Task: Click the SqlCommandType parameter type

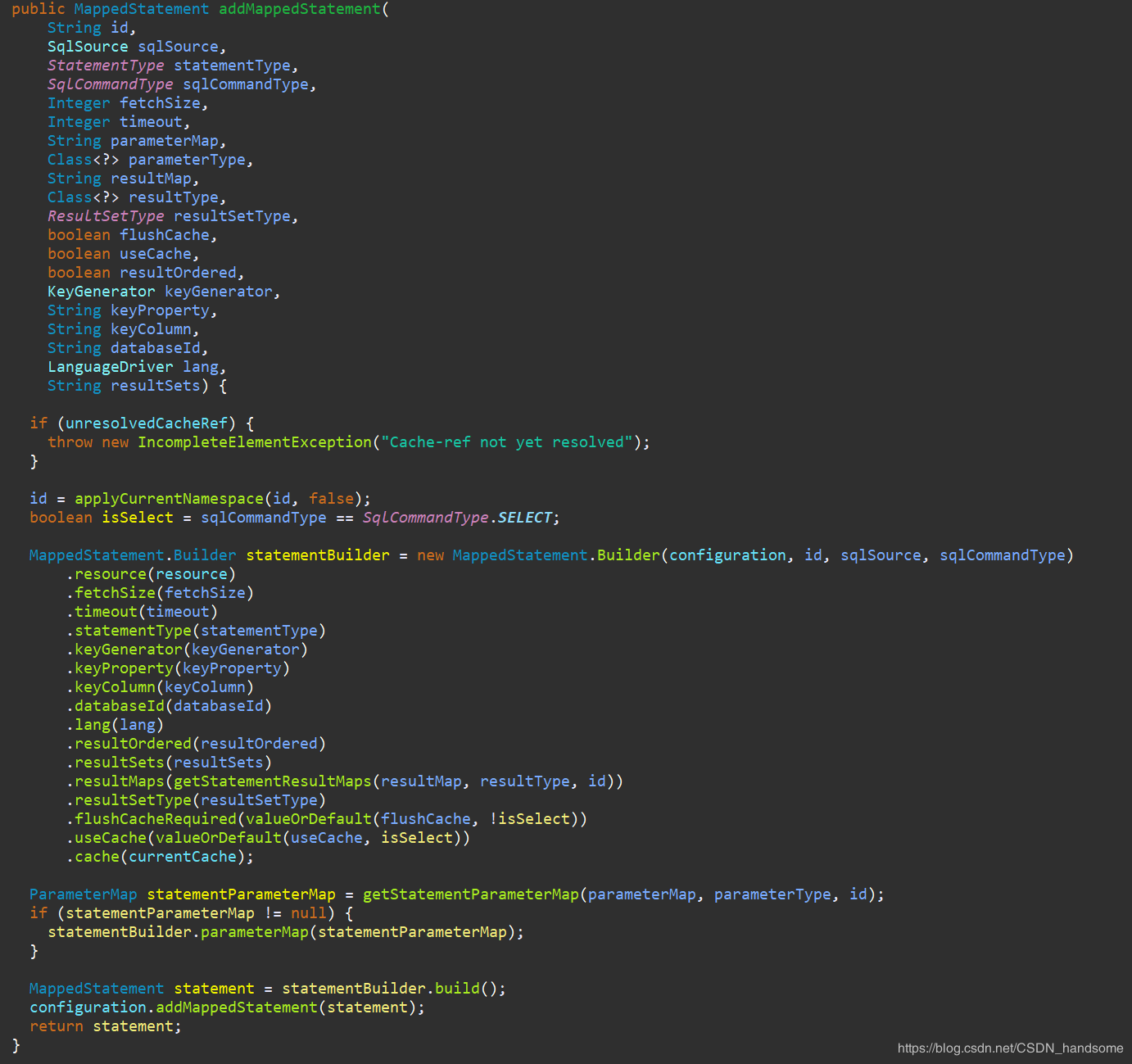Action: pos(110,84)
